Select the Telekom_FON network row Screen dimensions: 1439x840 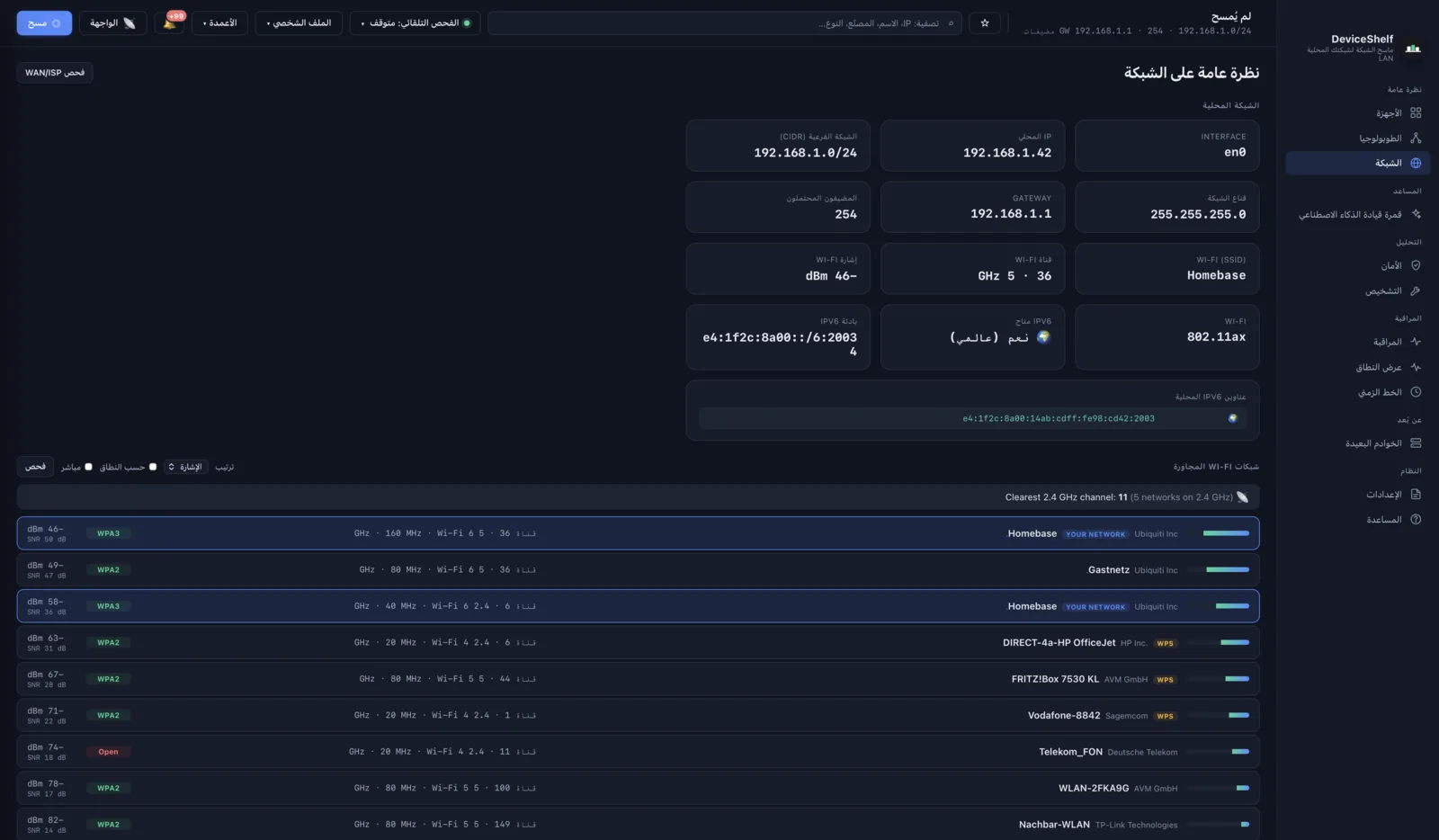tap(638, 752)
